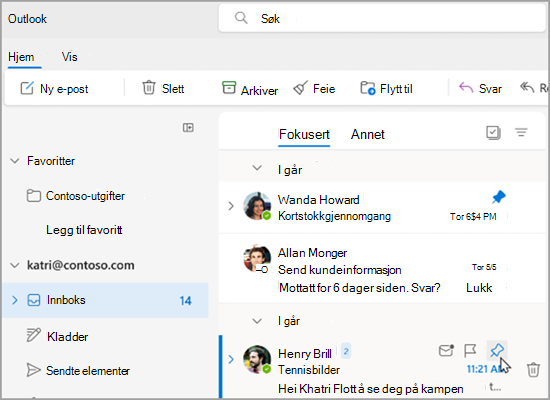Delete the Henry Brill message with trash icon
The image size is (550, 400).
pos(533,369)
